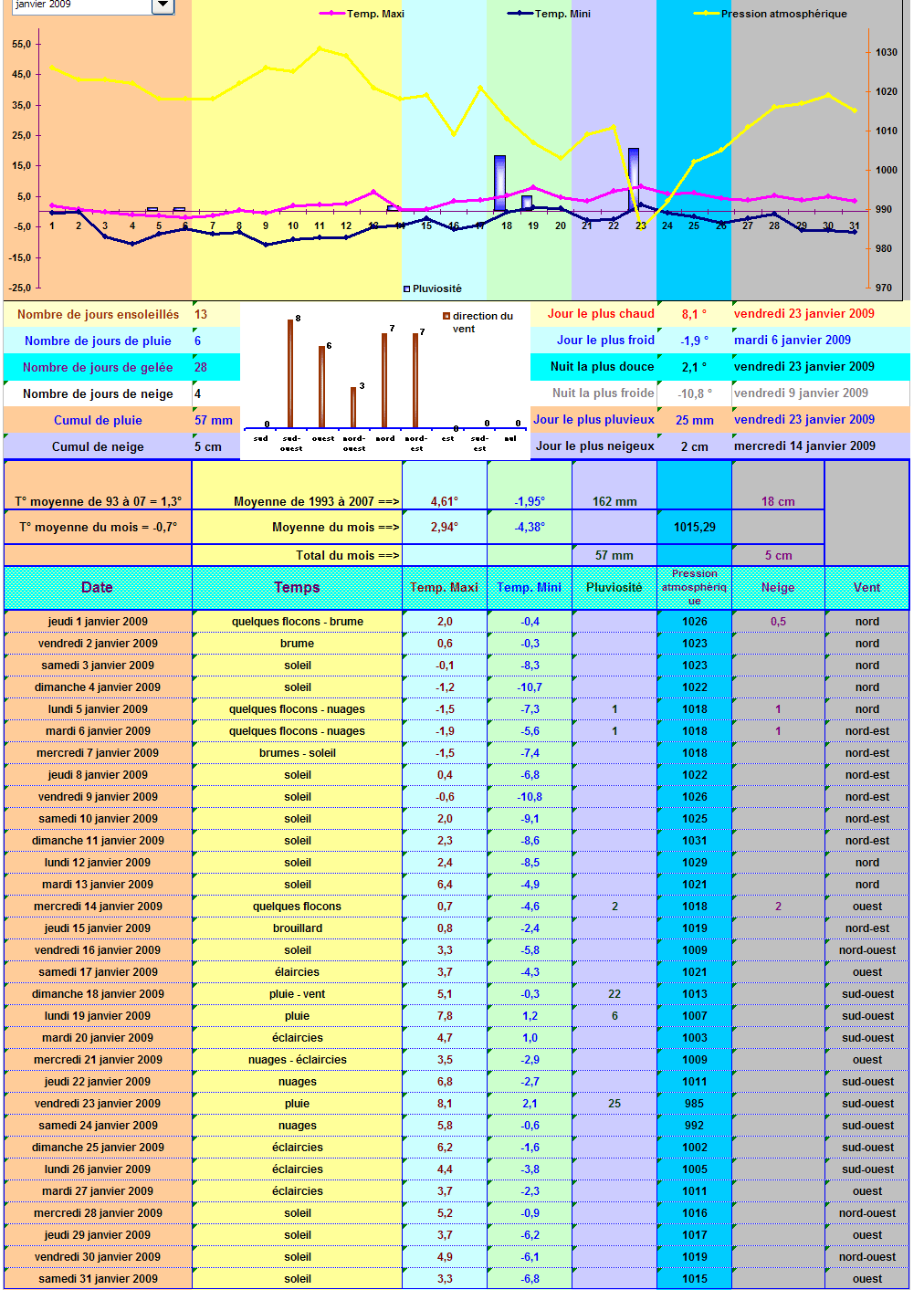The height and width of the screenshot is (1300, 924).
Task: Click the Pression atmosphérique legend entry
Action: 771,14
